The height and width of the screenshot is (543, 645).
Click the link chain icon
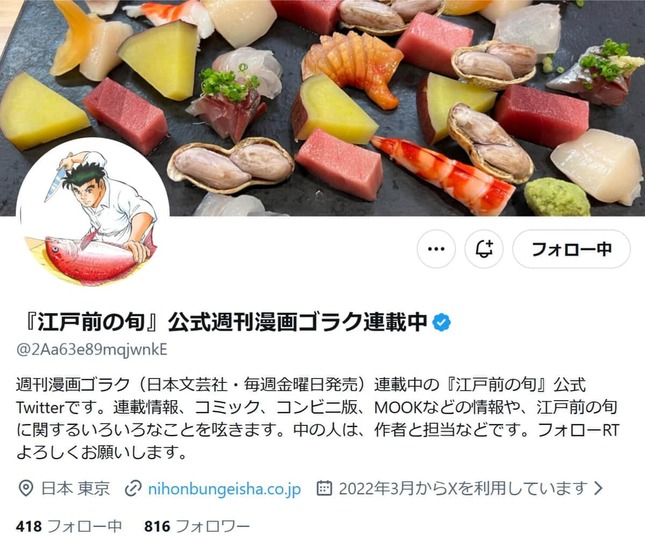pyautogui.click(x=133, y=489)
